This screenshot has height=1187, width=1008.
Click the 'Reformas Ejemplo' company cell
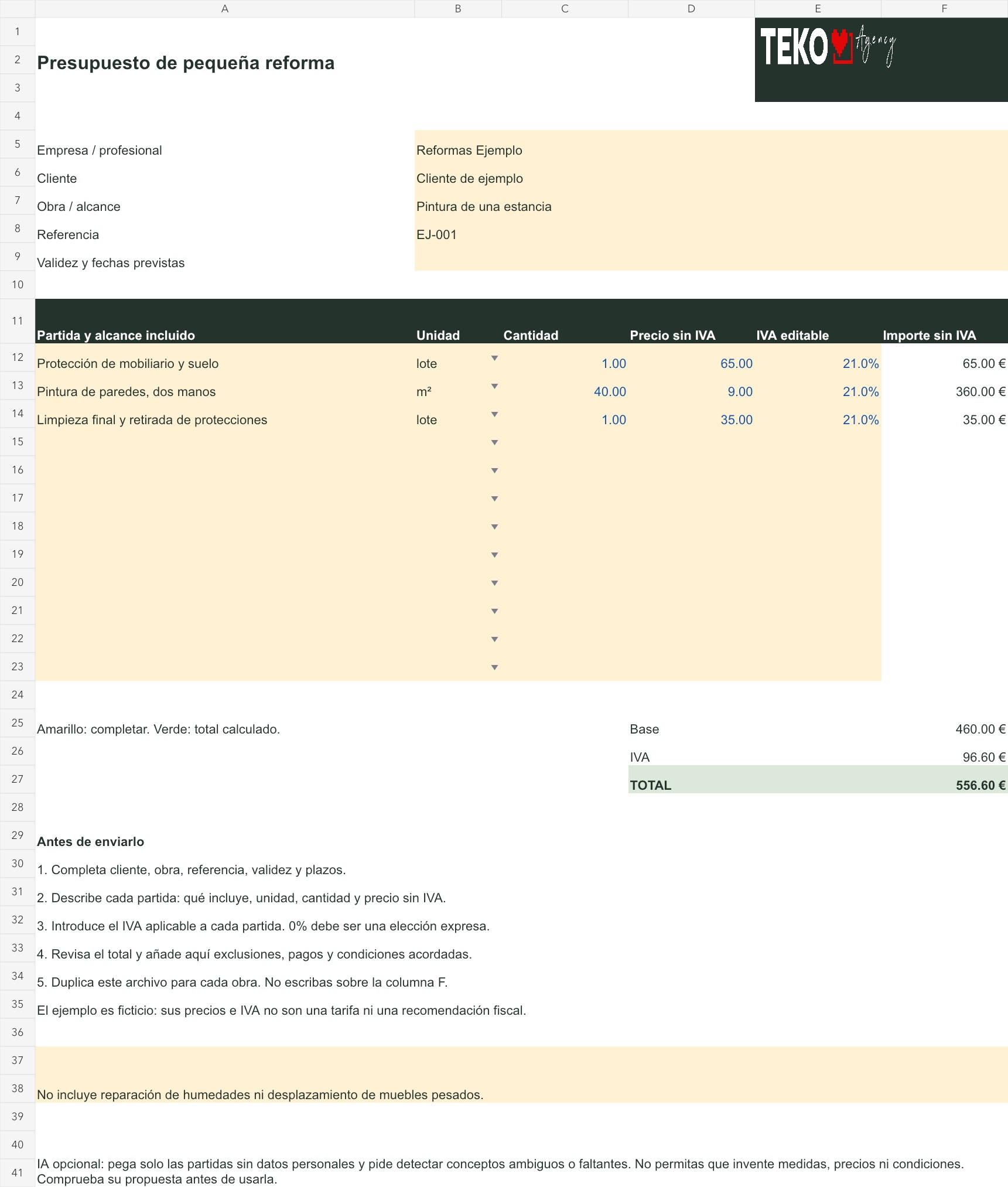pos(711,144)
